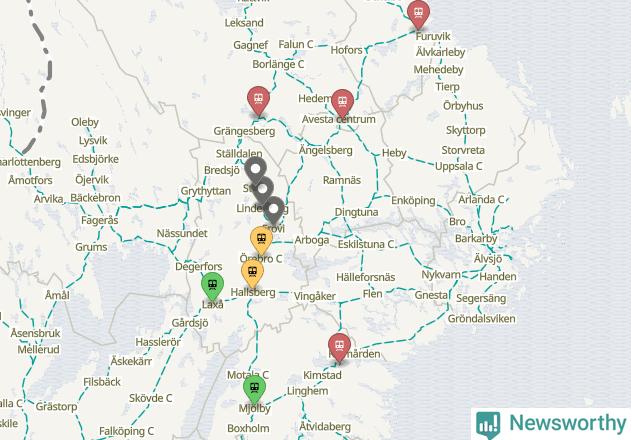Open the Newsworthy logo link

(x=551, y=423)
